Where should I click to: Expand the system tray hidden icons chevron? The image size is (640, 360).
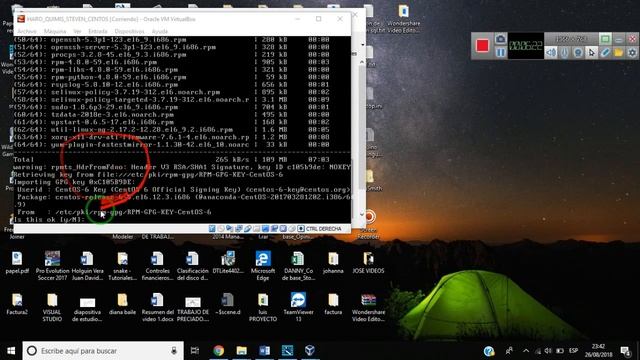click(526, 351)
